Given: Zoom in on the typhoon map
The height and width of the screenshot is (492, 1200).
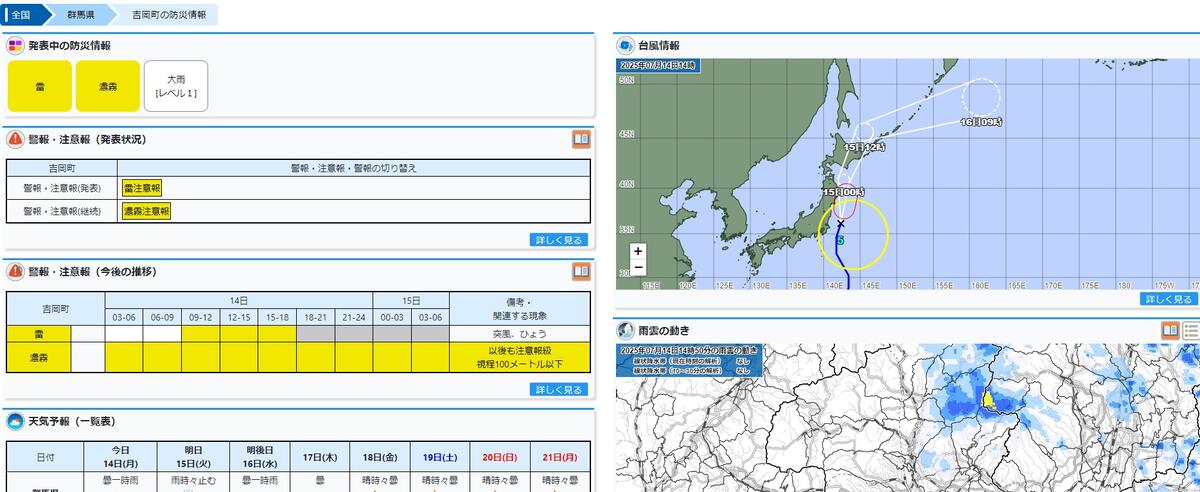Looking at the screenshot, I should (638, 251).
